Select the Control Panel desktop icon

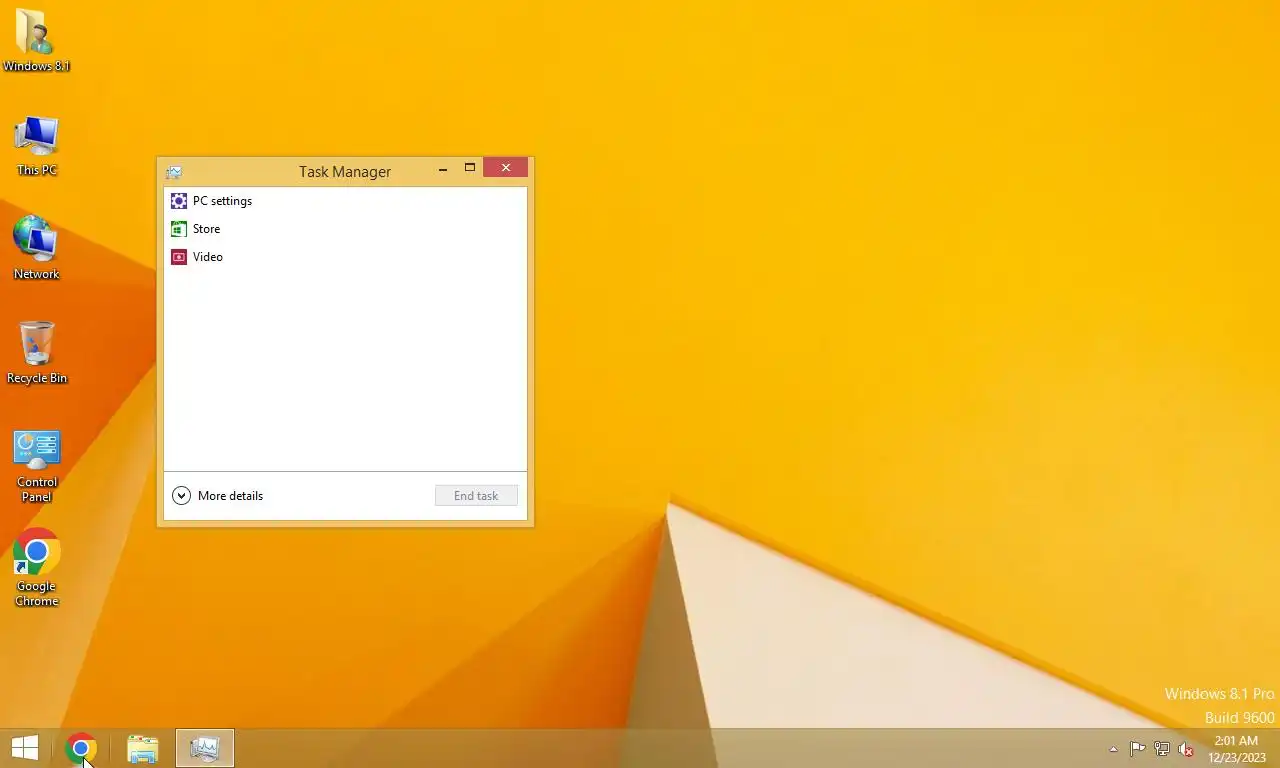pyautogui.click(x=37, y=466)
